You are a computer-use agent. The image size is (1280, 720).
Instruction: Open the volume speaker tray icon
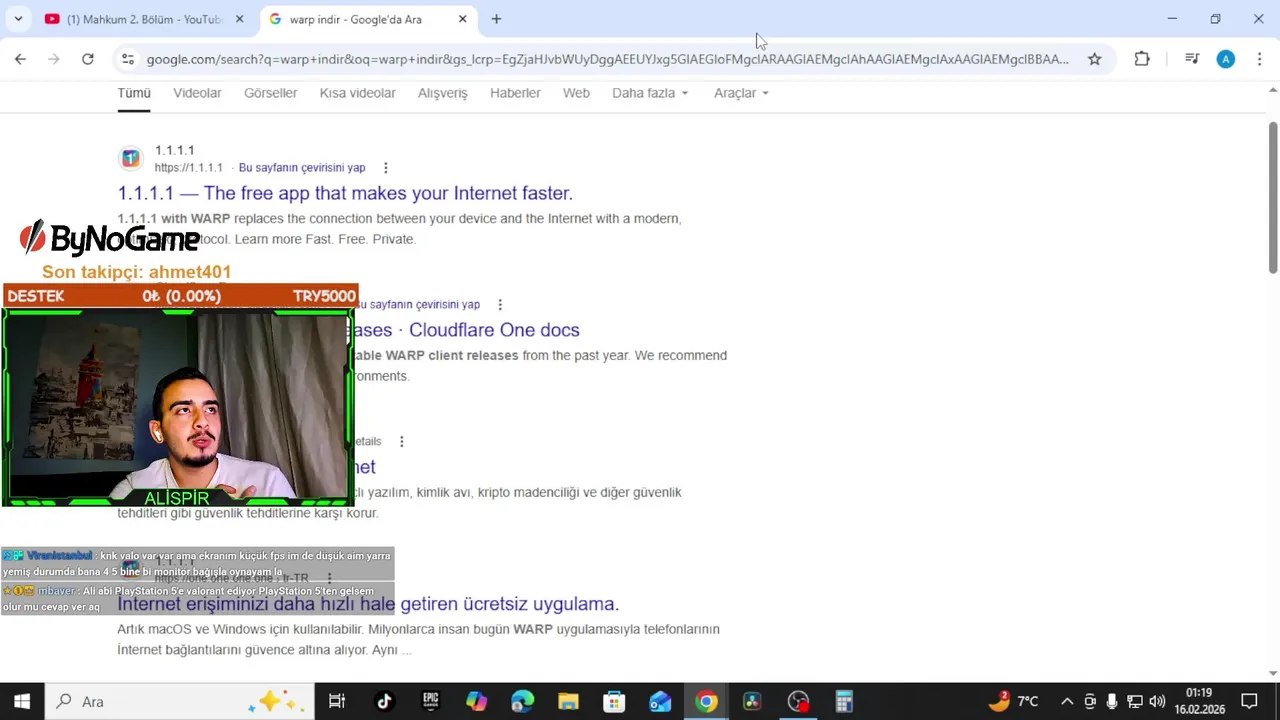pos(1157,701)
